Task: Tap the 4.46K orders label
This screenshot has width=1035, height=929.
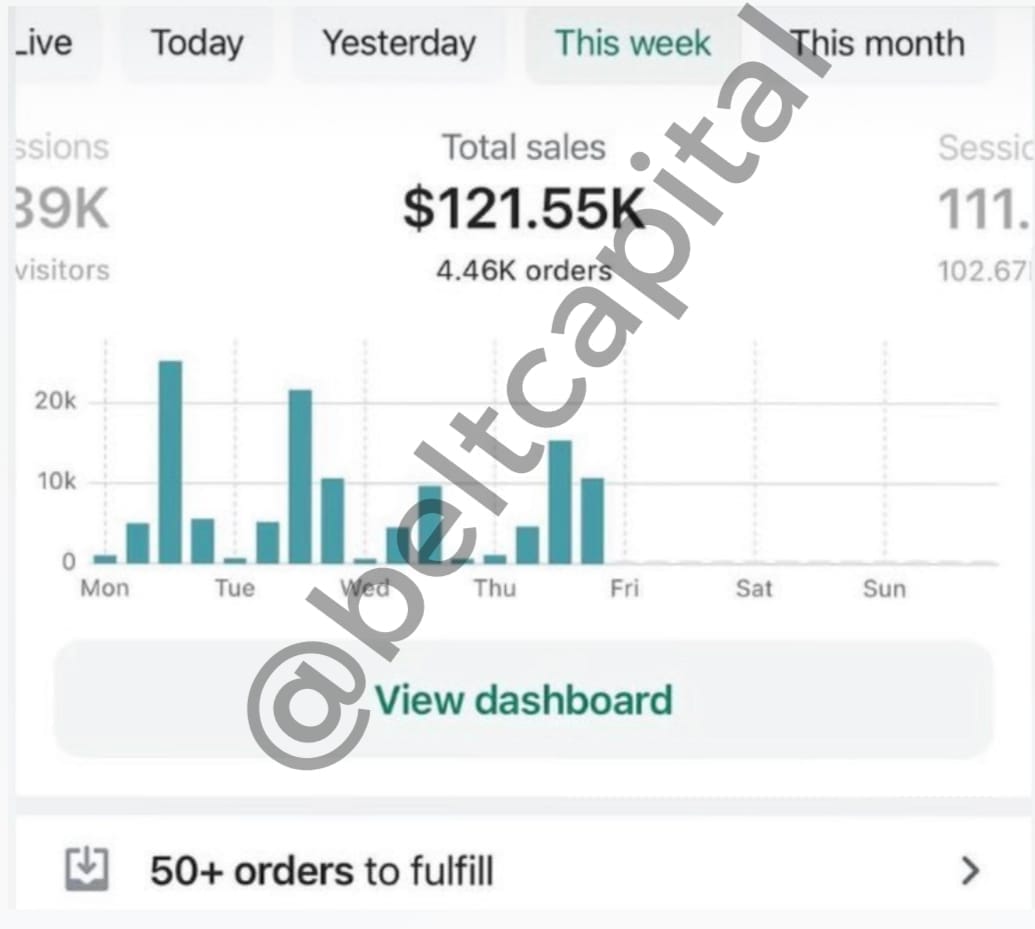Action: click(523, 270)
